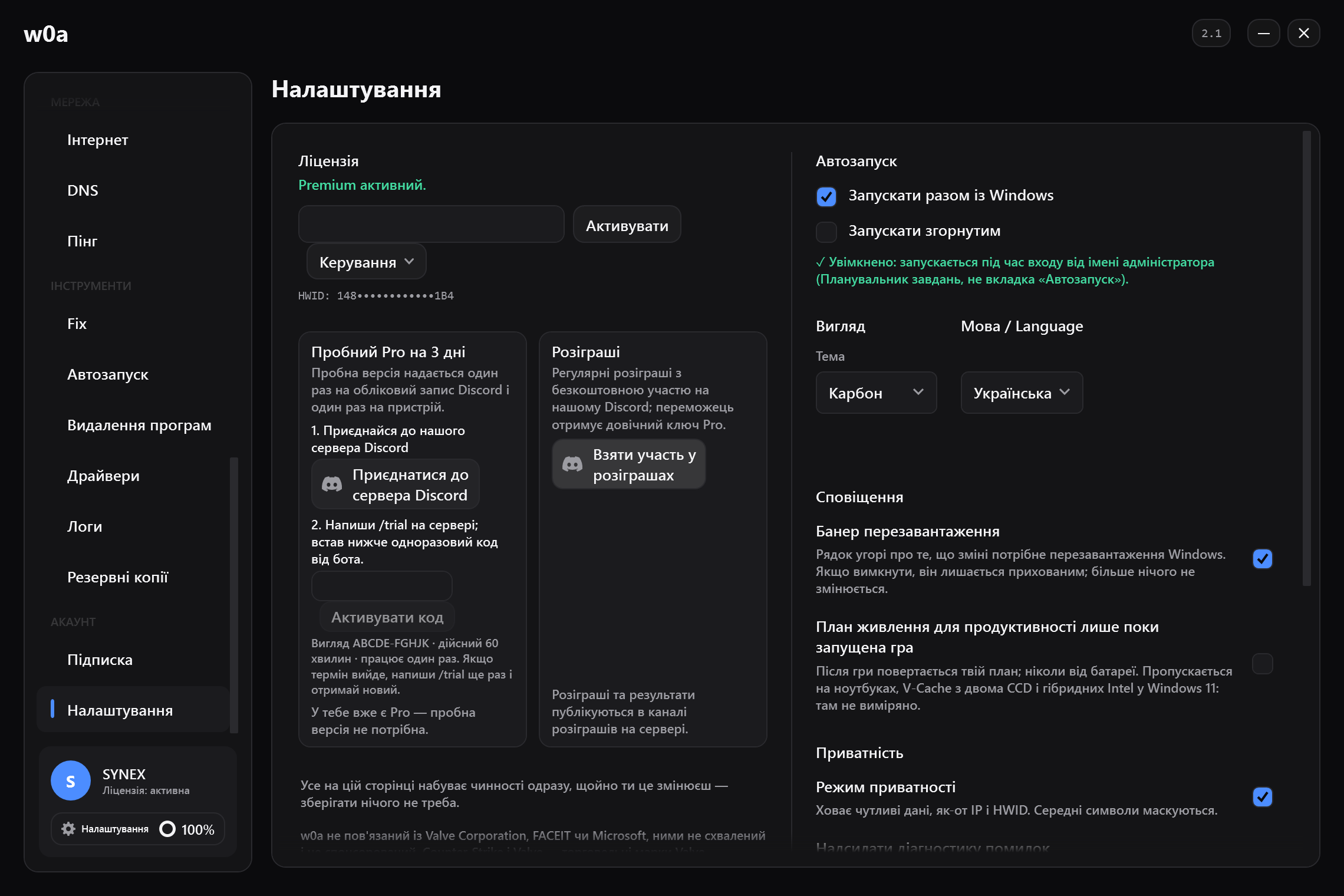
Task: Open "Резервні копії" in the sidebar
Action: [133, 578]
